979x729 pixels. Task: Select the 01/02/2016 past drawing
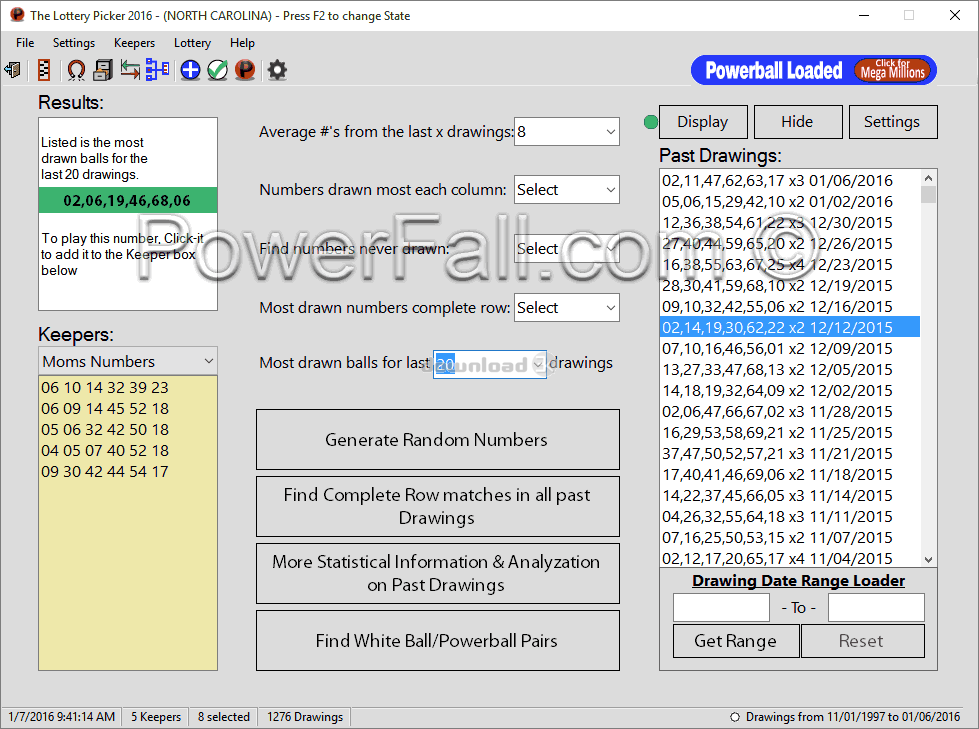click(790, 202)
